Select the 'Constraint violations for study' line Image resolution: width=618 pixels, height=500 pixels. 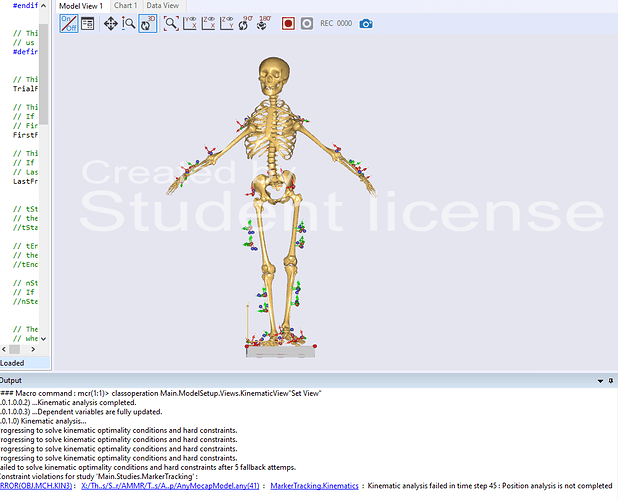[99, 476]
